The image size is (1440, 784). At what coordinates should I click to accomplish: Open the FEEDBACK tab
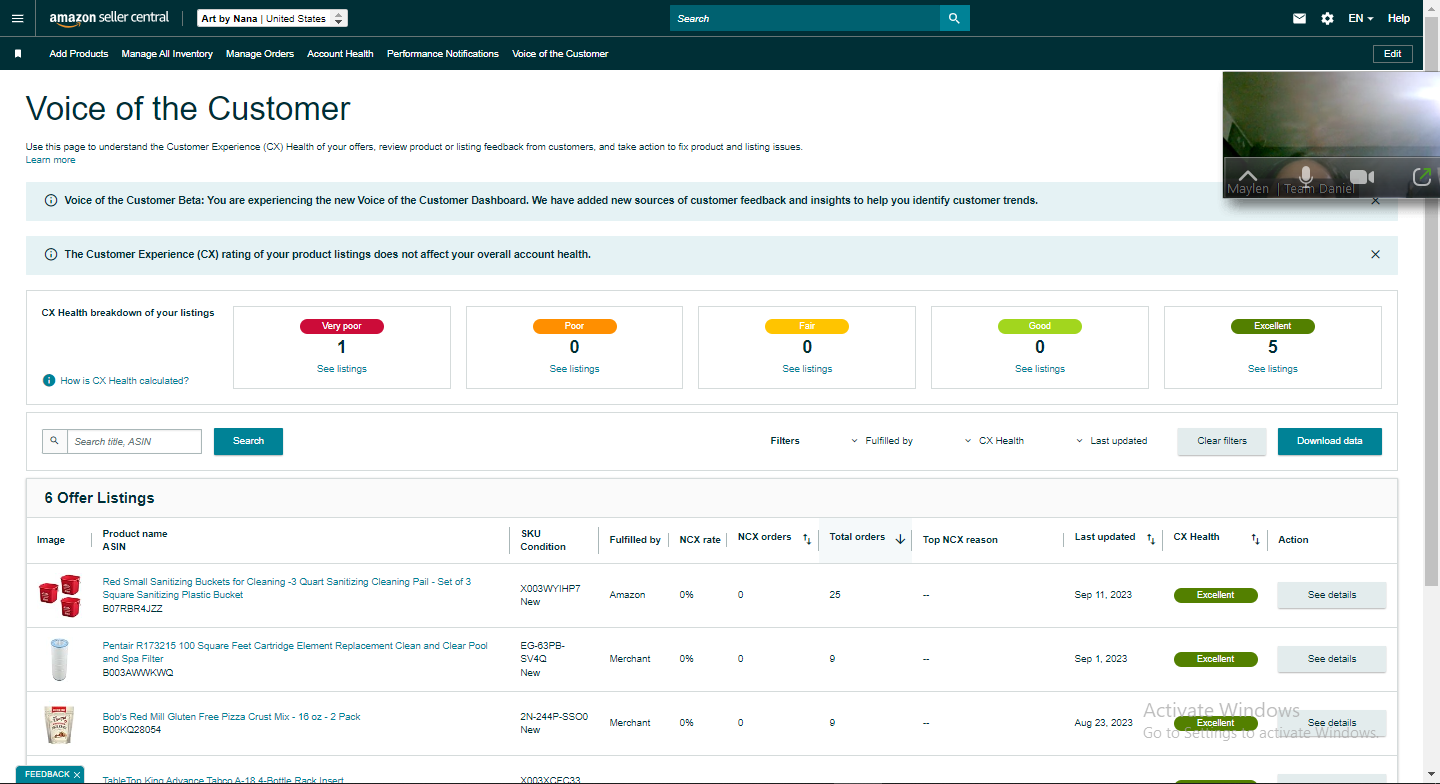[49, 774]
